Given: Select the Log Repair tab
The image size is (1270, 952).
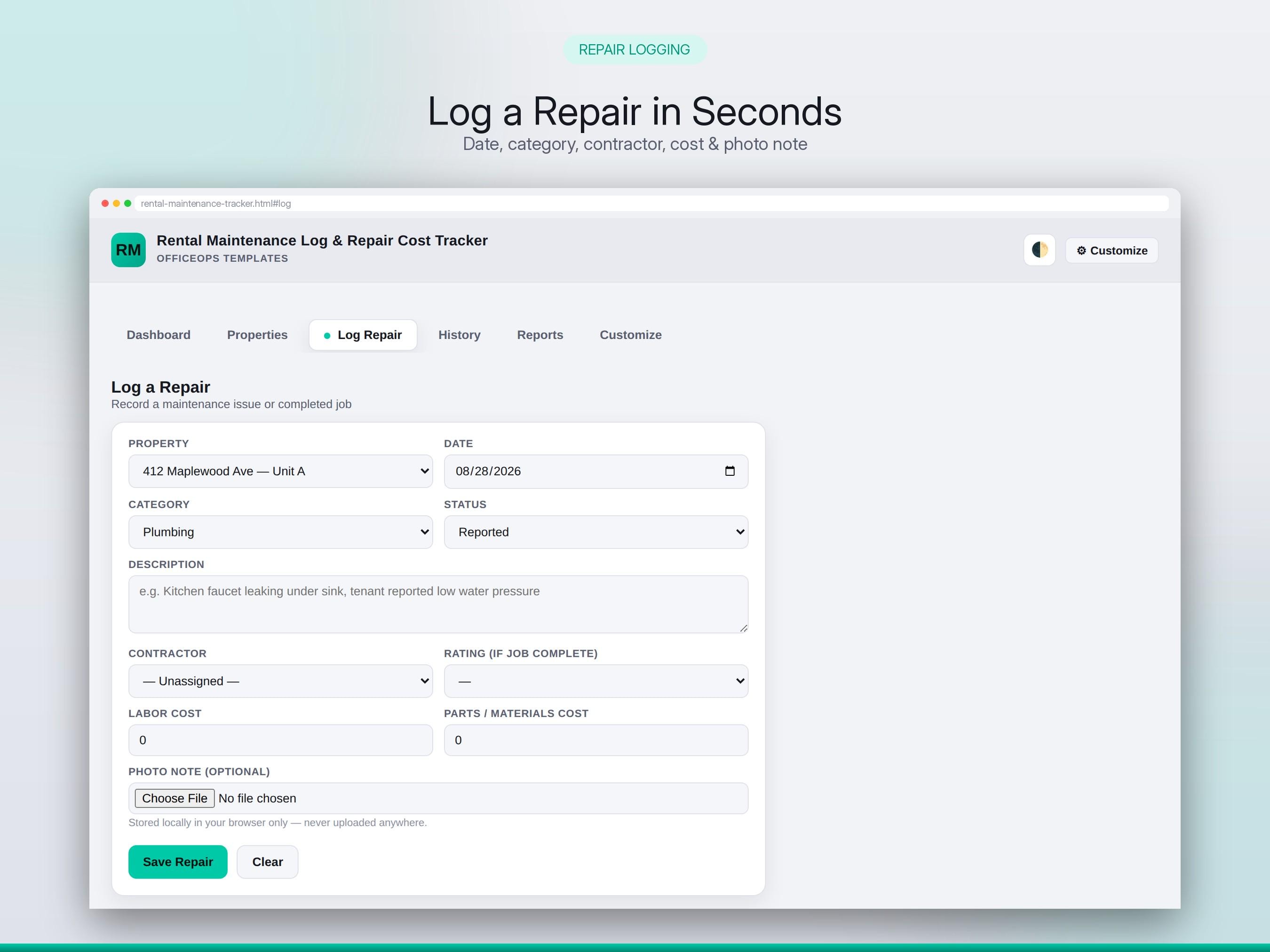Looking at the screenshot, I should pos(363,335).
